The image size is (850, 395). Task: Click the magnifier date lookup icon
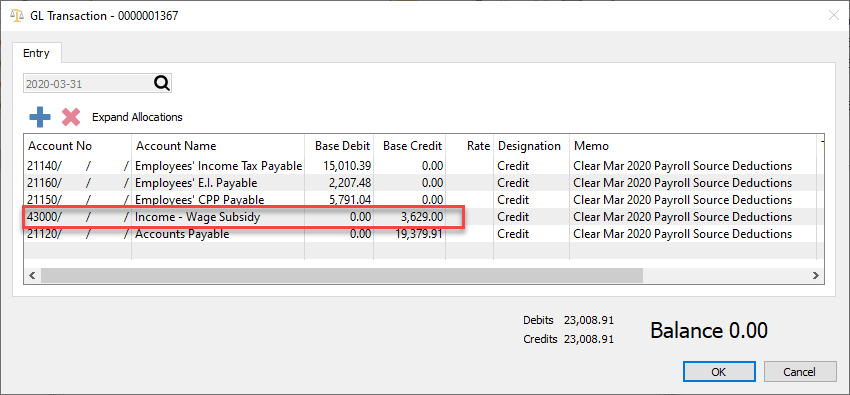(162, 83)
